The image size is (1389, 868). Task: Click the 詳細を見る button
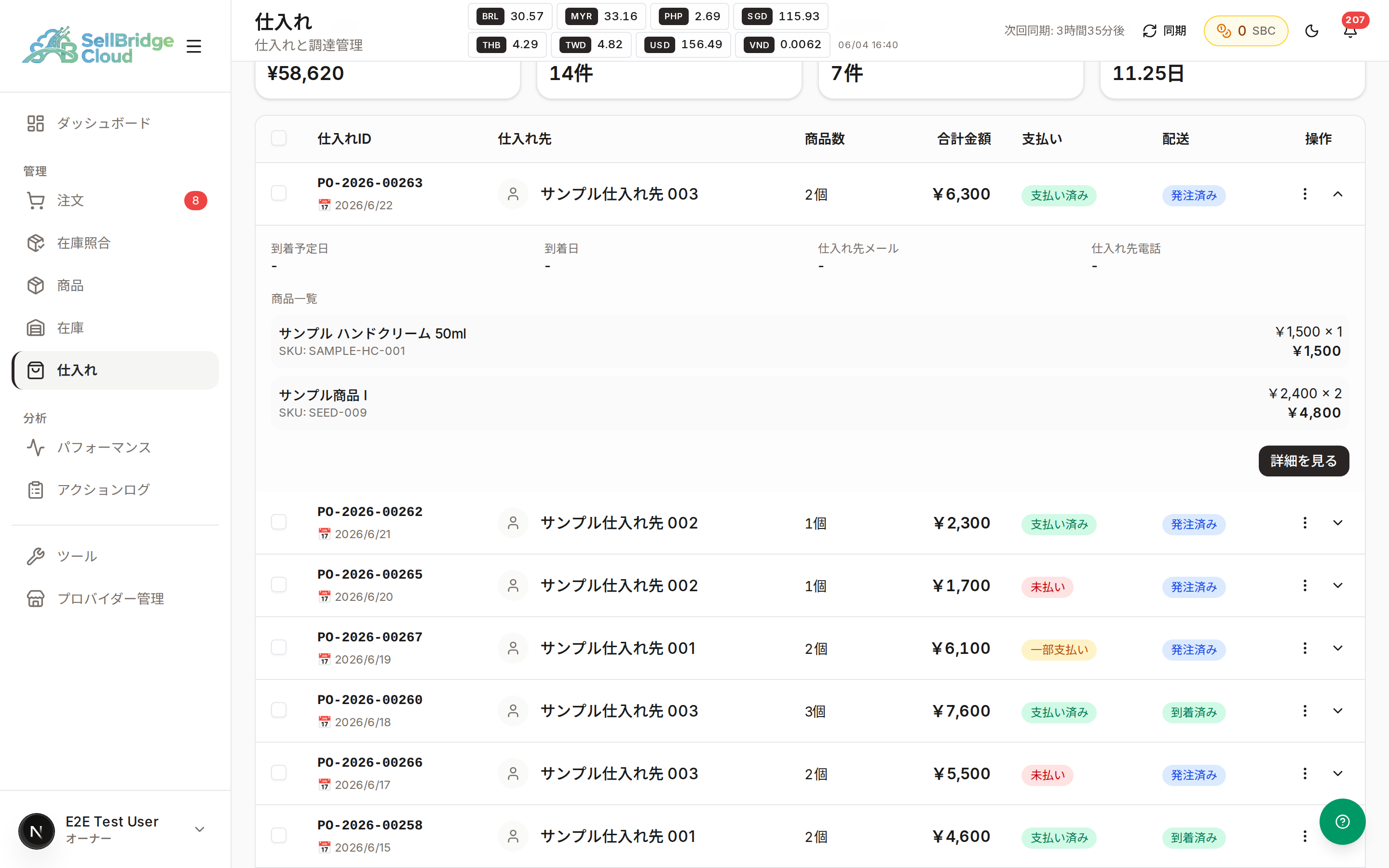pos(1304,461)
